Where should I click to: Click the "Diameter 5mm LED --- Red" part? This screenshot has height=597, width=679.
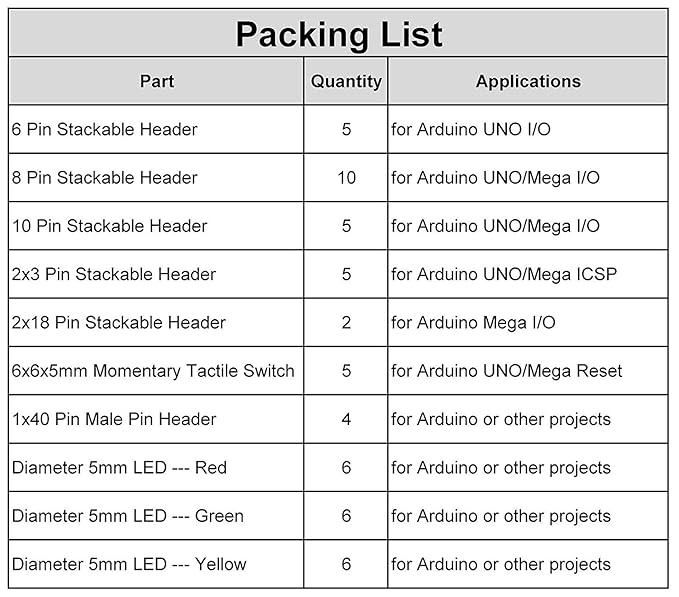click(120, 467)
